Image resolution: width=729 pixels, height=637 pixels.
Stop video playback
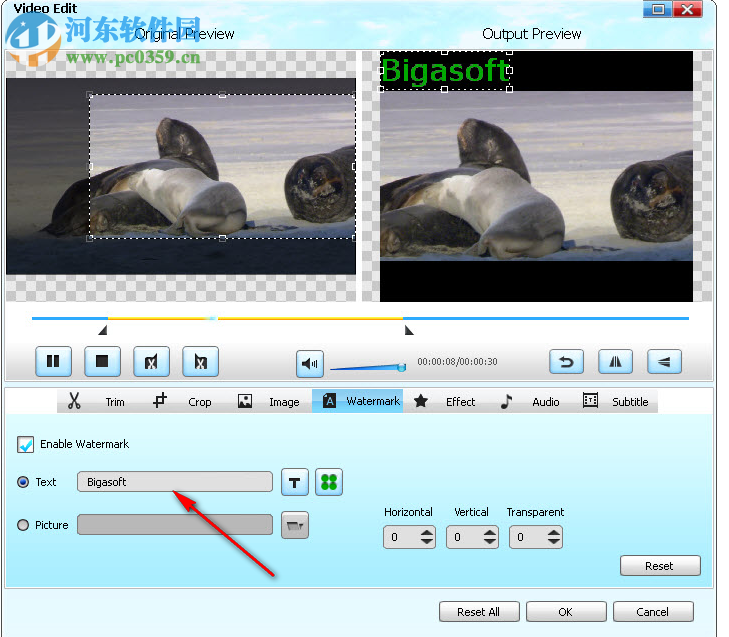tap(103, 361)
